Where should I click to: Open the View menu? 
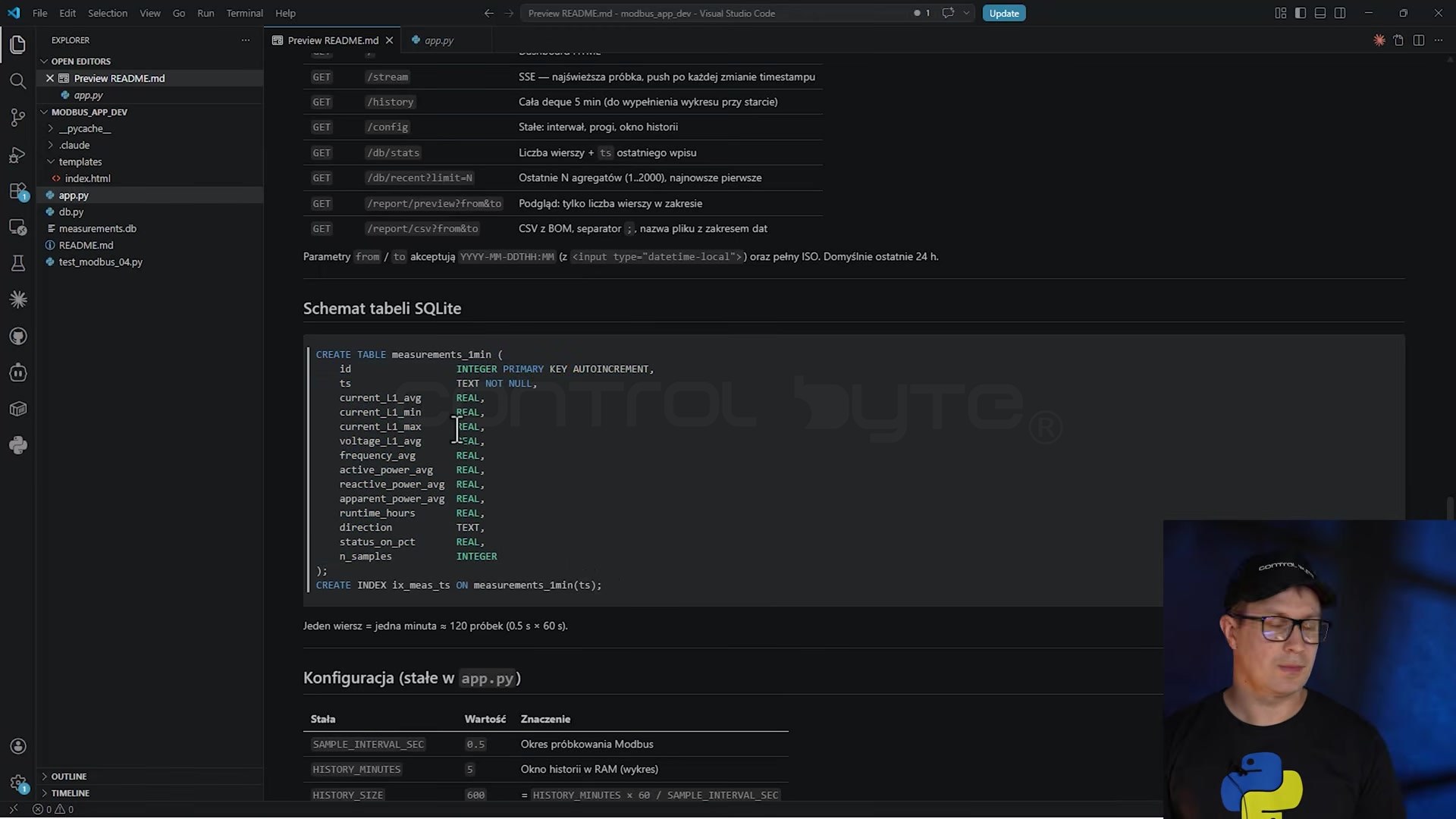(x=150, y=13)
